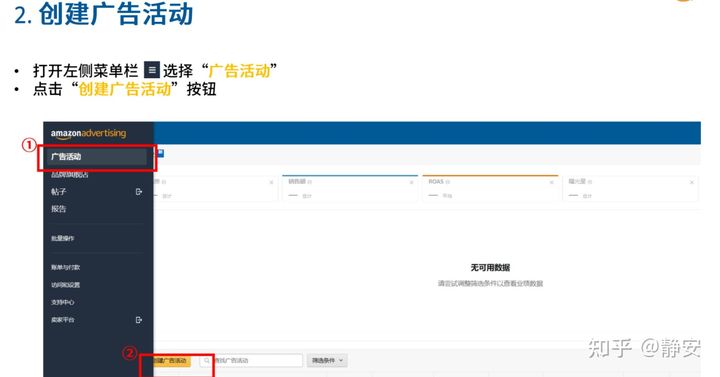
Task: Expand the 筛选条件 dropdown
Action: tap(327, 361)
